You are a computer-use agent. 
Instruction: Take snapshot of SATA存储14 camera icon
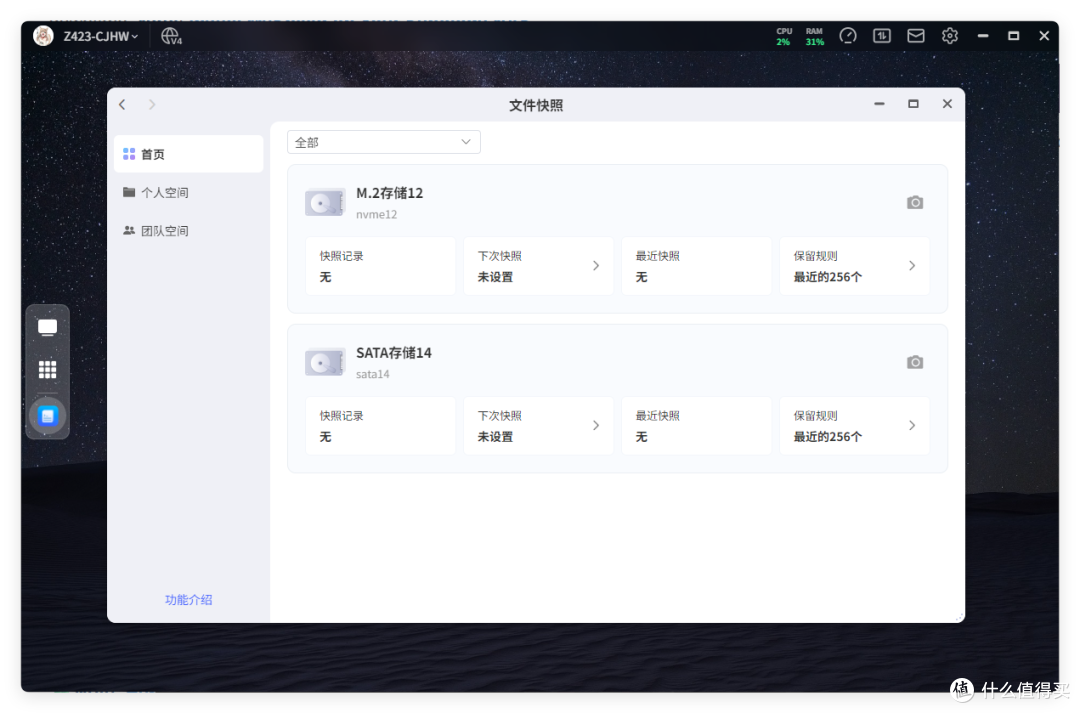915,362
